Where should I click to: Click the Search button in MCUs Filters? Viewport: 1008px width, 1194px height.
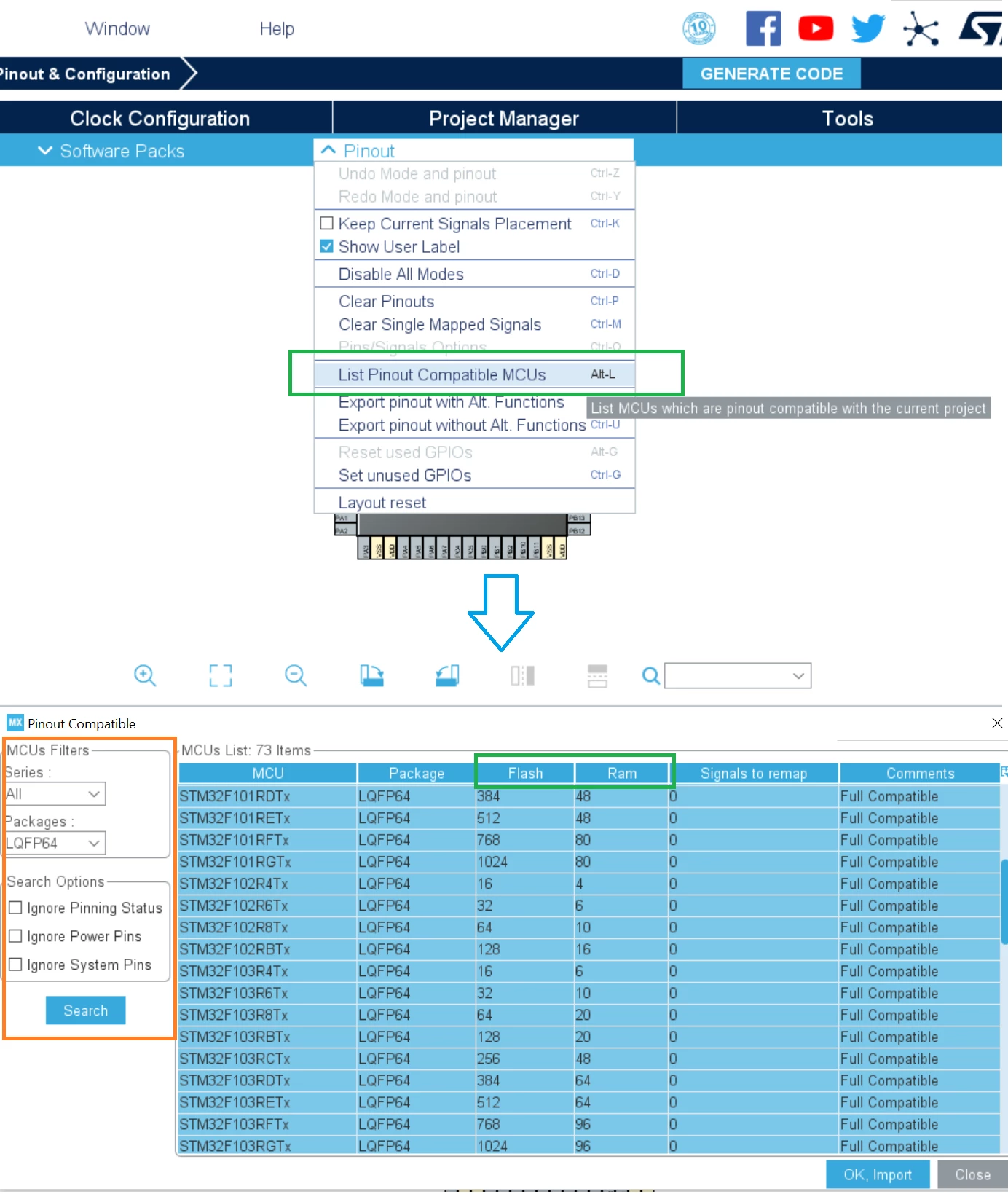85,1010
